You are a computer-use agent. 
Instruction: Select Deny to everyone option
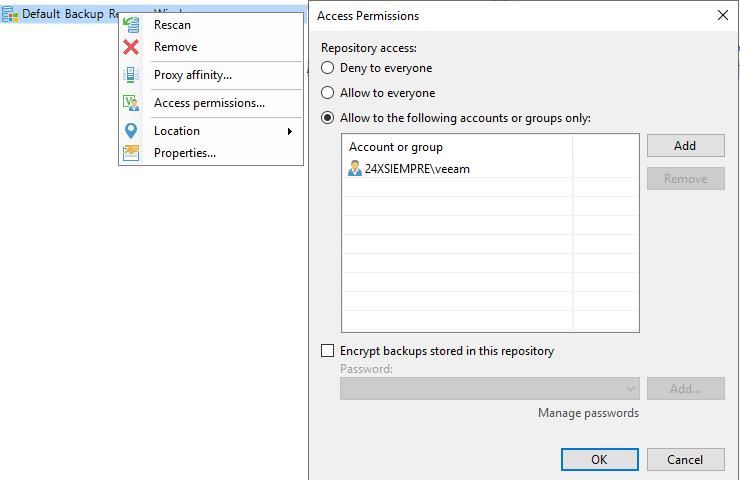[328, 68]
